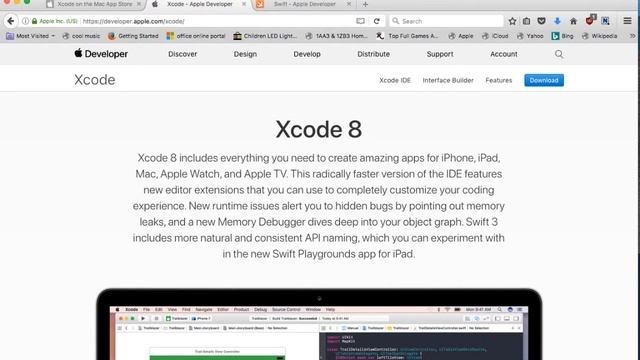
Task: Reload the page with the refresh icon
Action: pyautogui.click(x=376, y=21)
